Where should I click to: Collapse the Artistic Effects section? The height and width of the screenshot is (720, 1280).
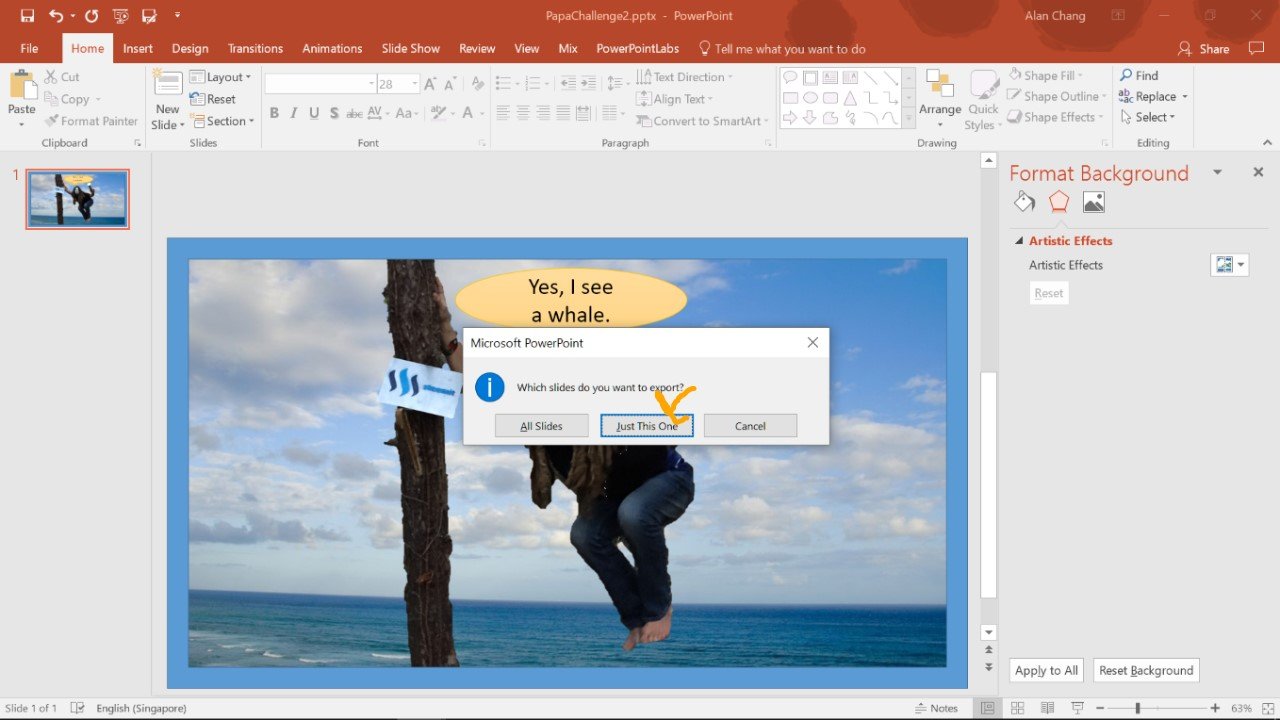1019,241
